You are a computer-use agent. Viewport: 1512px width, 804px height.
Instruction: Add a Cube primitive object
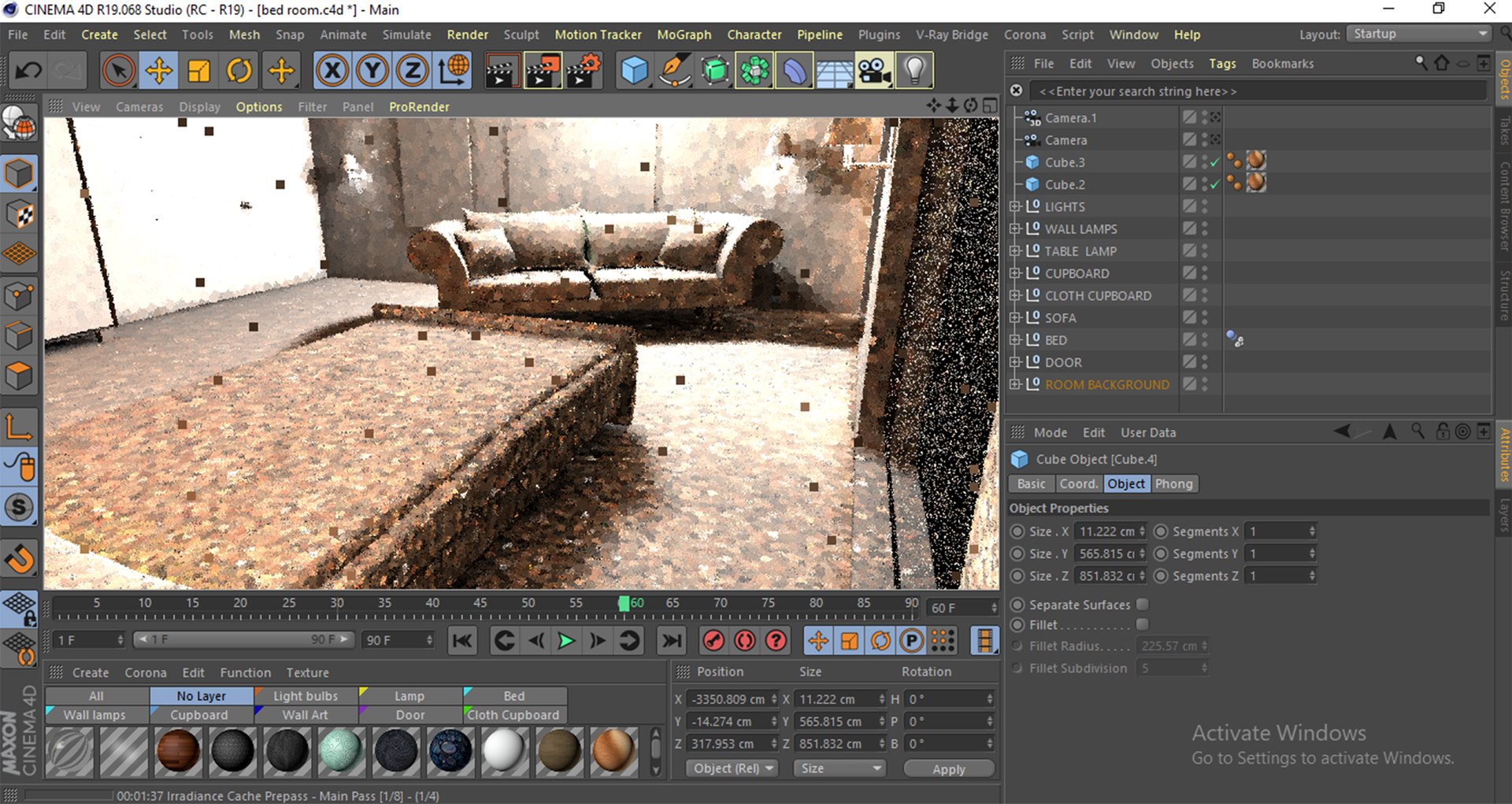coord(635,71)
